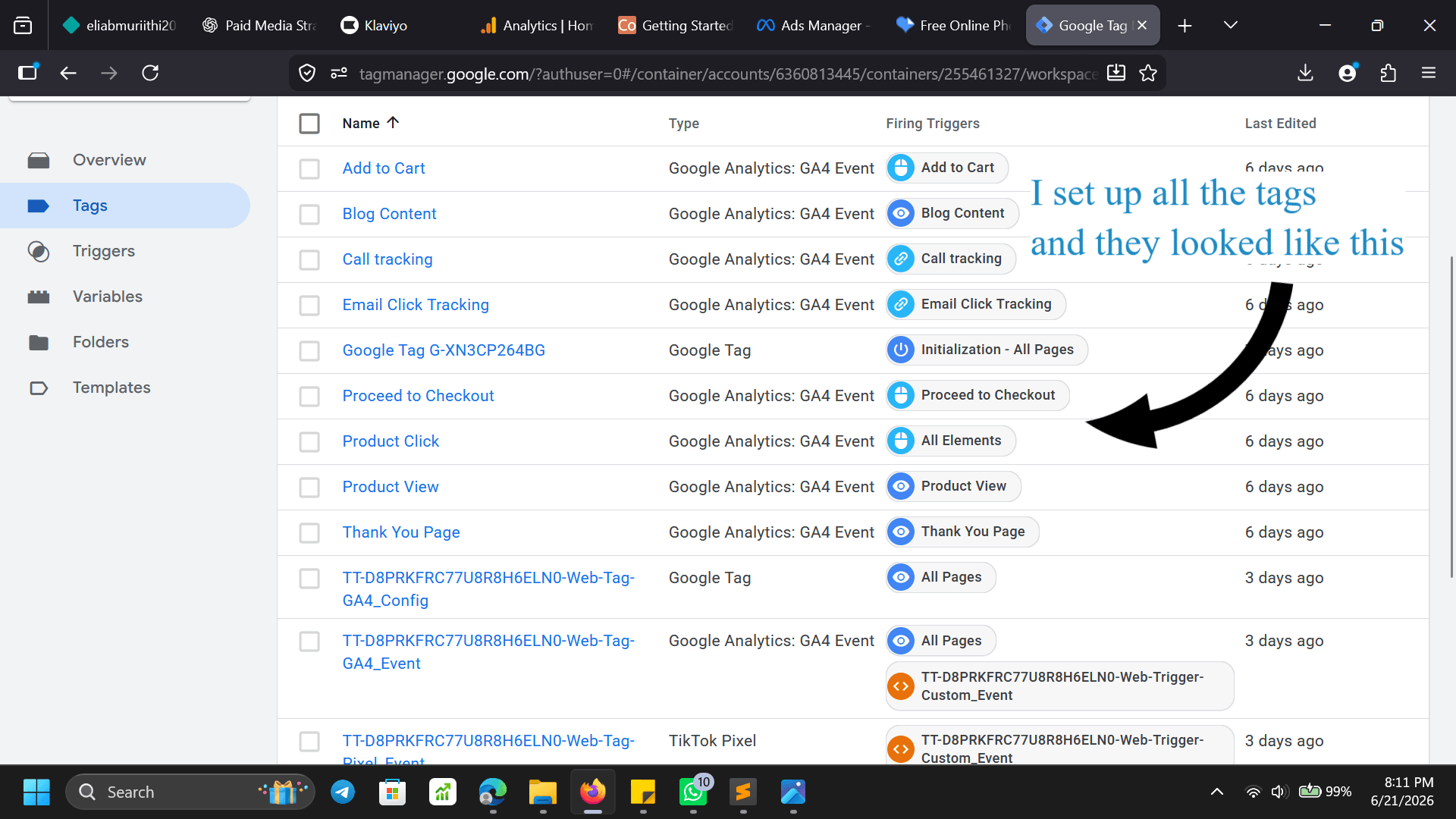The height and width of the screenshot is (819, 1456).
Task: Open the browser downloads icon
Action: tap(1305, 73)
